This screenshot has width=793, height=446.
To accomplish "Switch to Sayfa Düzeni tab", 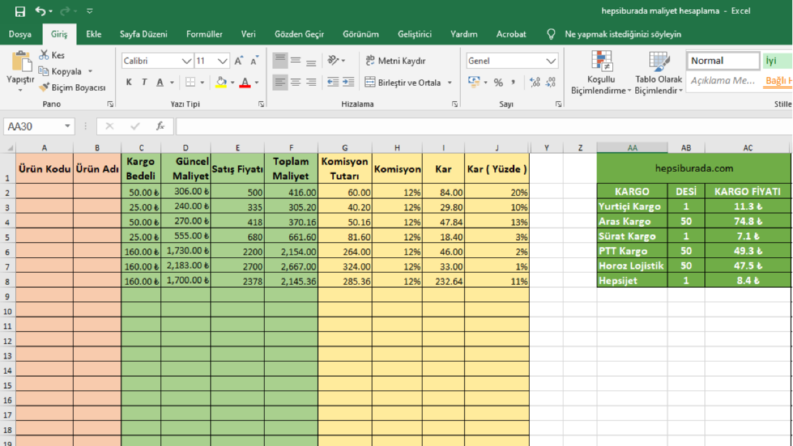I will click(x=143, y=34).
